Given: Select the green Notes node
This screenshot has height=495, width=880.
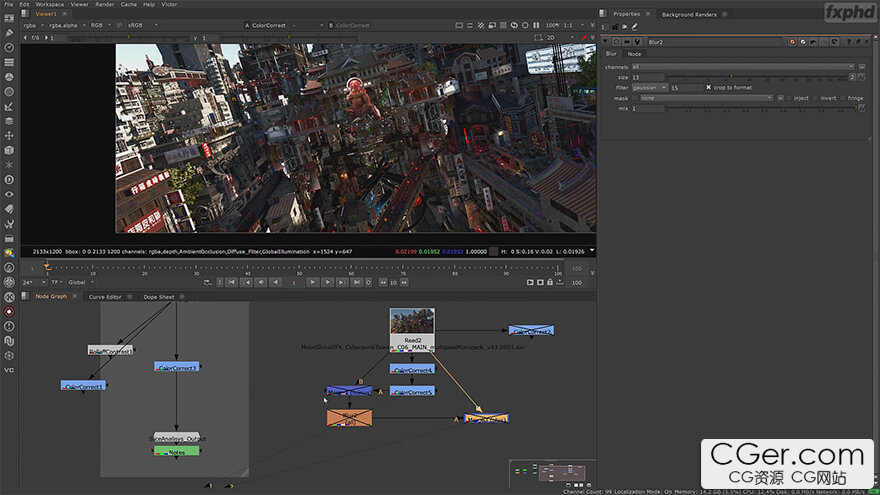Looking at the screenshot, I should point(177,451).
